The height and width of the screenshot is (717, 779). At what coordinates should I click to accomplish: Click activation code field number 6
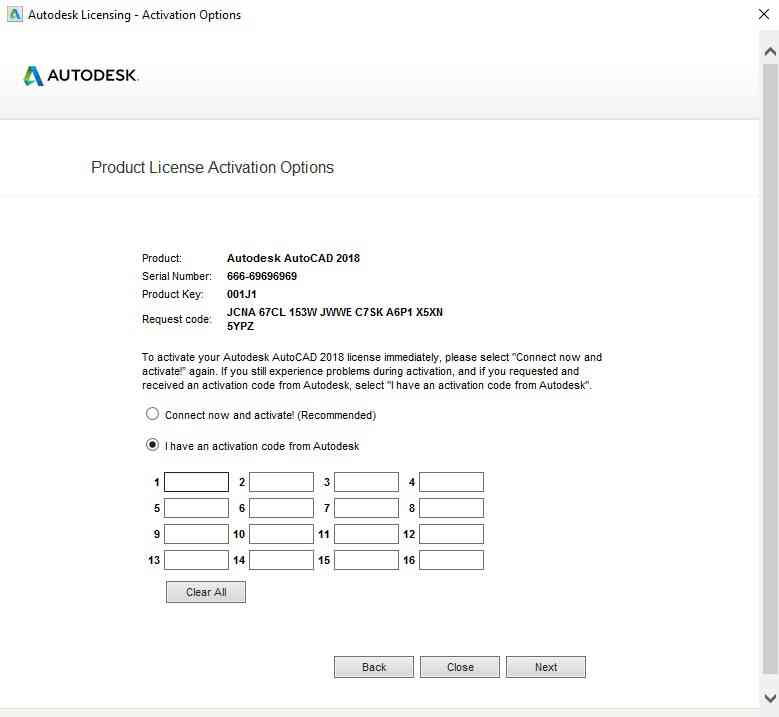(281, 508)
